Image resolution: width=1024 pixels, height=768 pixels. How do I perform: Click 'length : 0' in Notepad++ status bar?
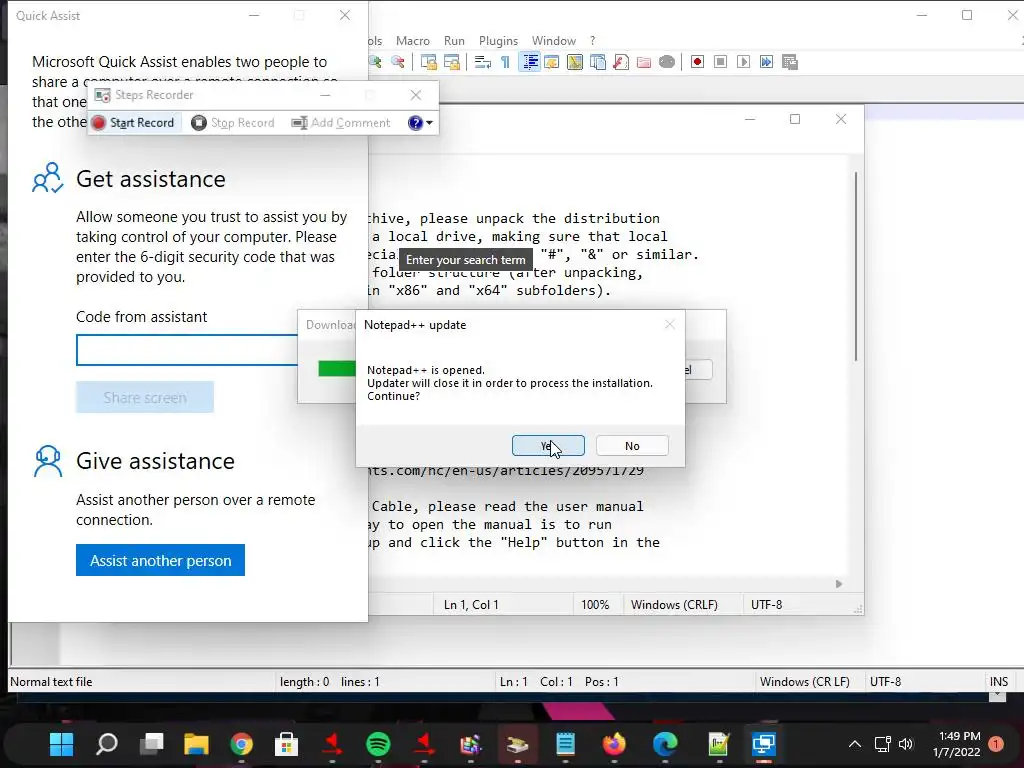click(x=304, y=682)
